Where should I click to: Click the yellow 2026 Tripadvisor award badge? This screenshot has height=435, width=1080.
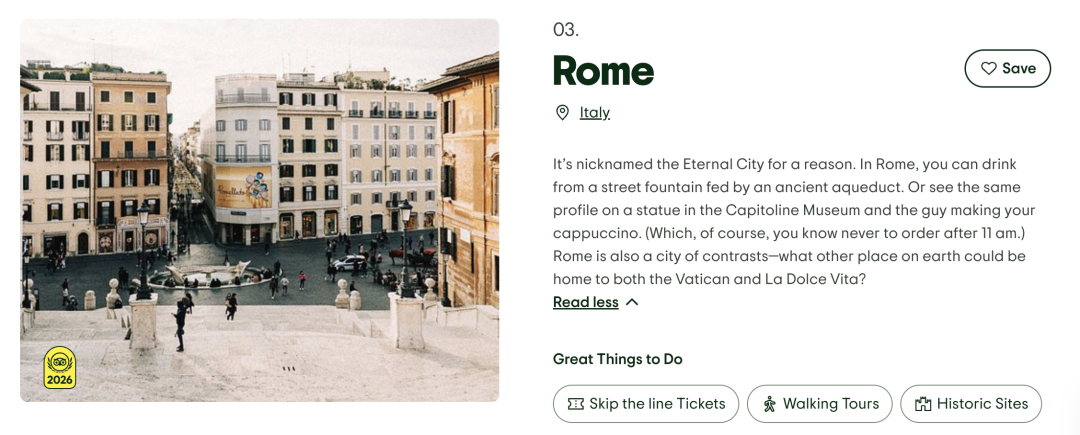(x=60, y=368)
